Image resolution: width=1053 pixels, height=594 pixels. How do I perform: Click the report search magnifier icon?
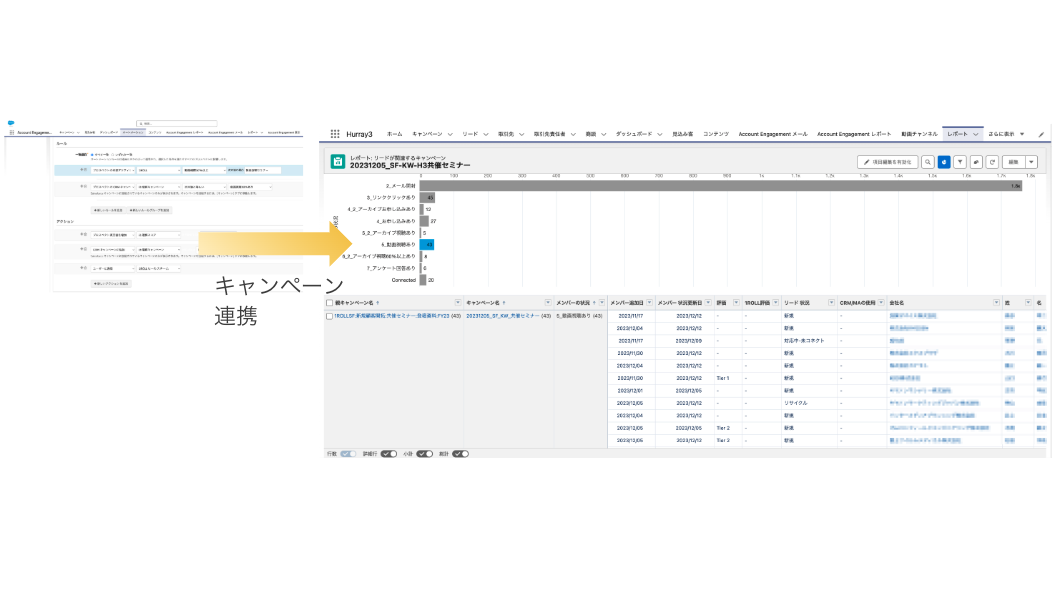[928, 161]
